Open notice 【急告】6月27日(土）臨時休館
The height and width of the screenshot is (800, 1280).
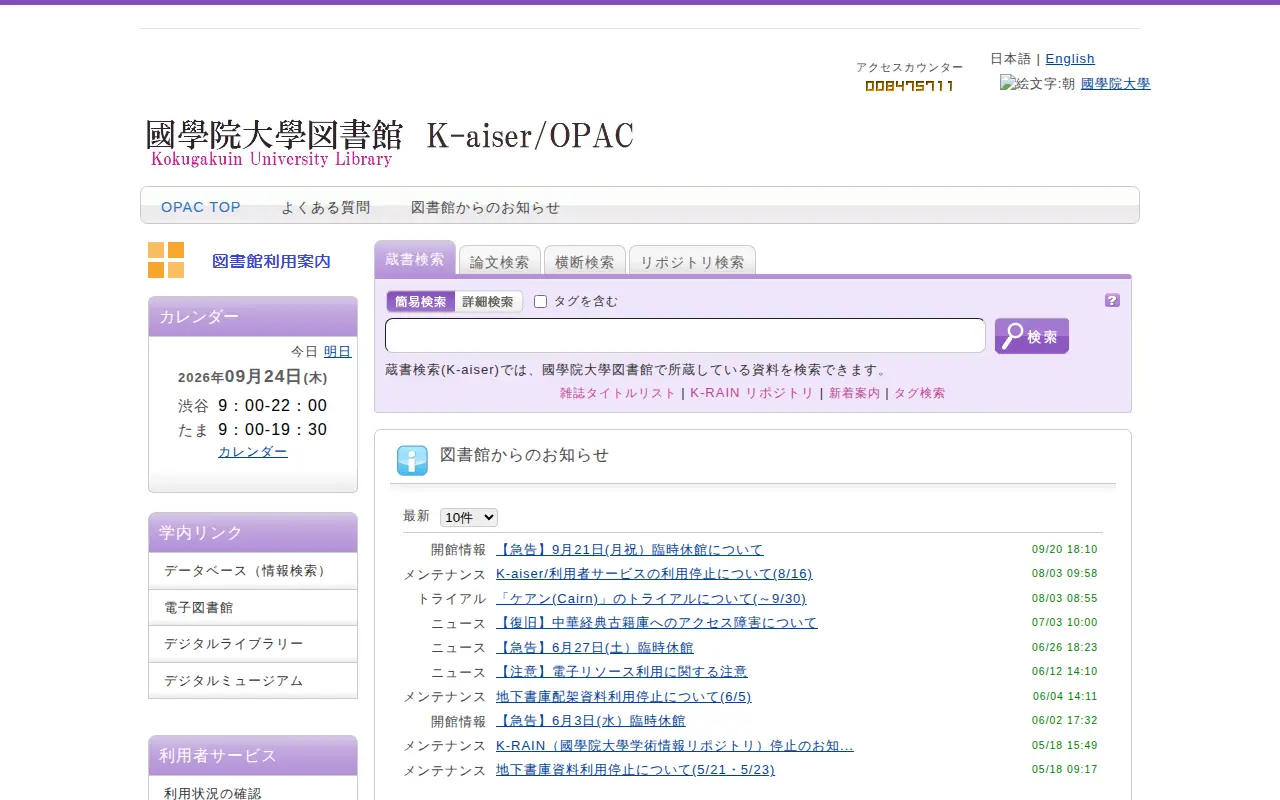pyautogui.click(x=595, y=648)
